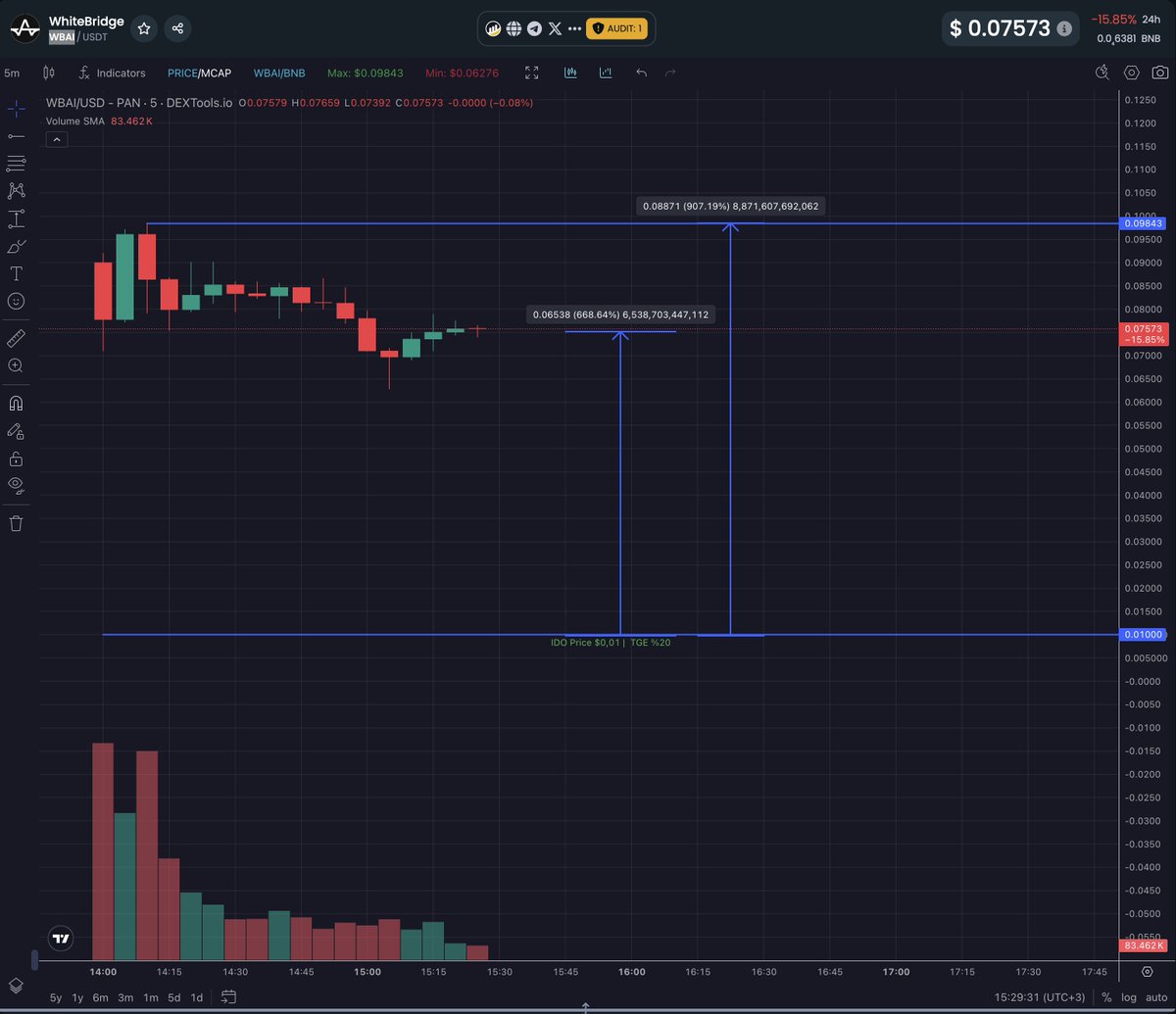The height and width of the screenshot is (1014, 1176).
Task: Toggle stay-in-drawing-mode pencil lock
Action: click(x=16, y=430)
